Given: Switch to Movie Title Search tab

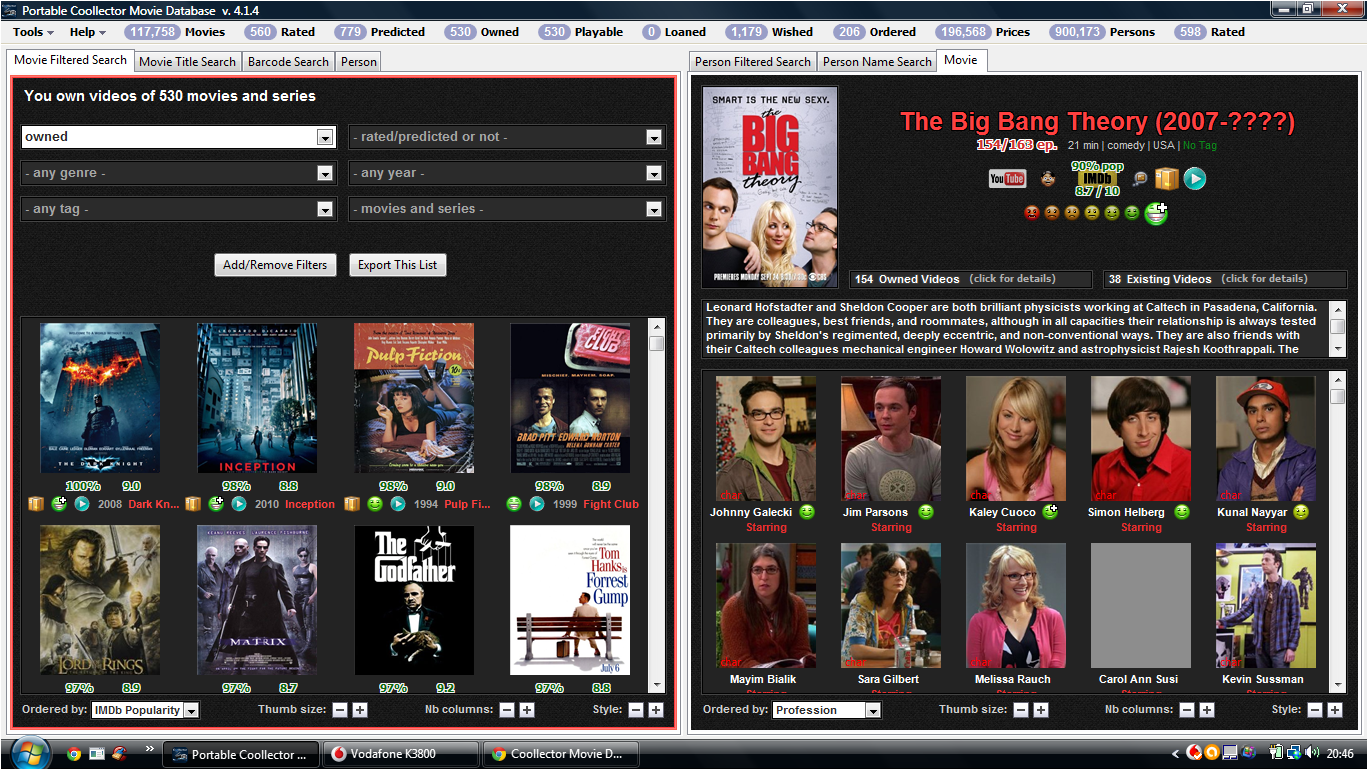Looking at the screenshot, I should [188, 61].
